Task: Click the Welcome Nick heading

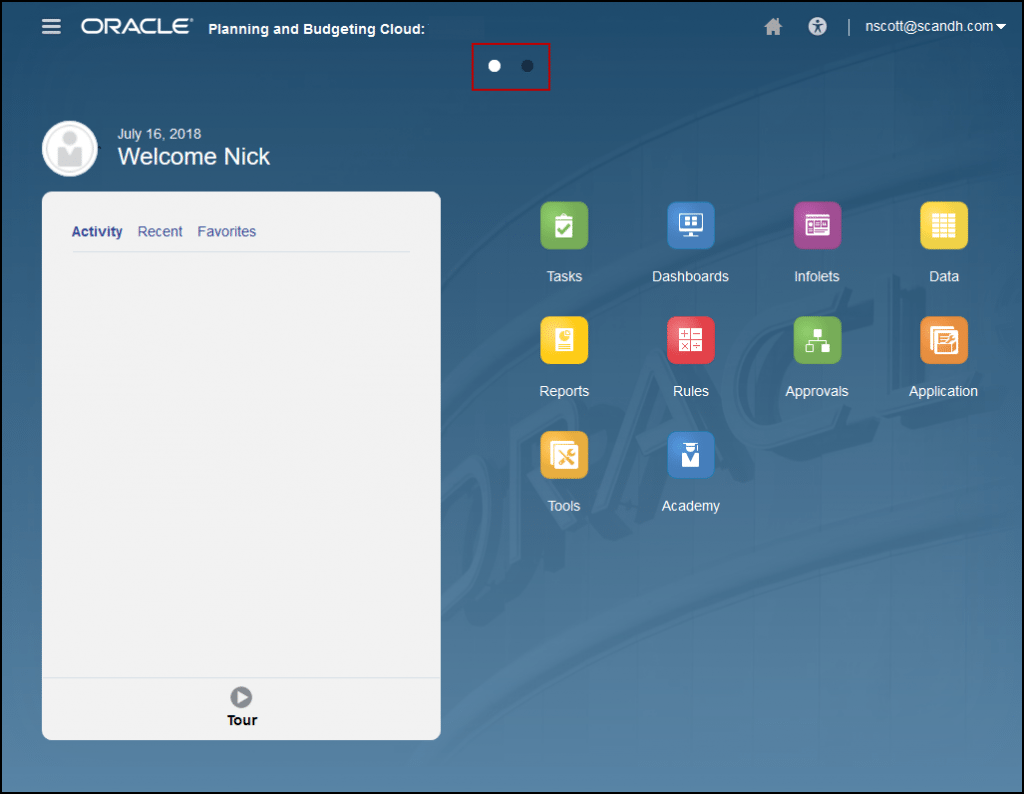Action: (193, 157)
